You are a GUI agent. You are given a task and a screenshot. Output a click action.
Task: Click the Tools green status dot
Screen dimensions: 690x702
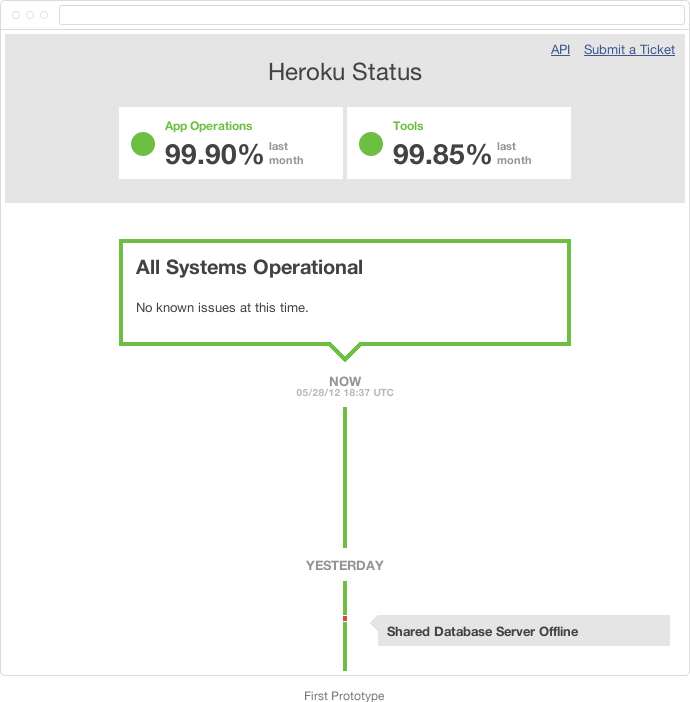pyautogui.click(x=371, y=144)
